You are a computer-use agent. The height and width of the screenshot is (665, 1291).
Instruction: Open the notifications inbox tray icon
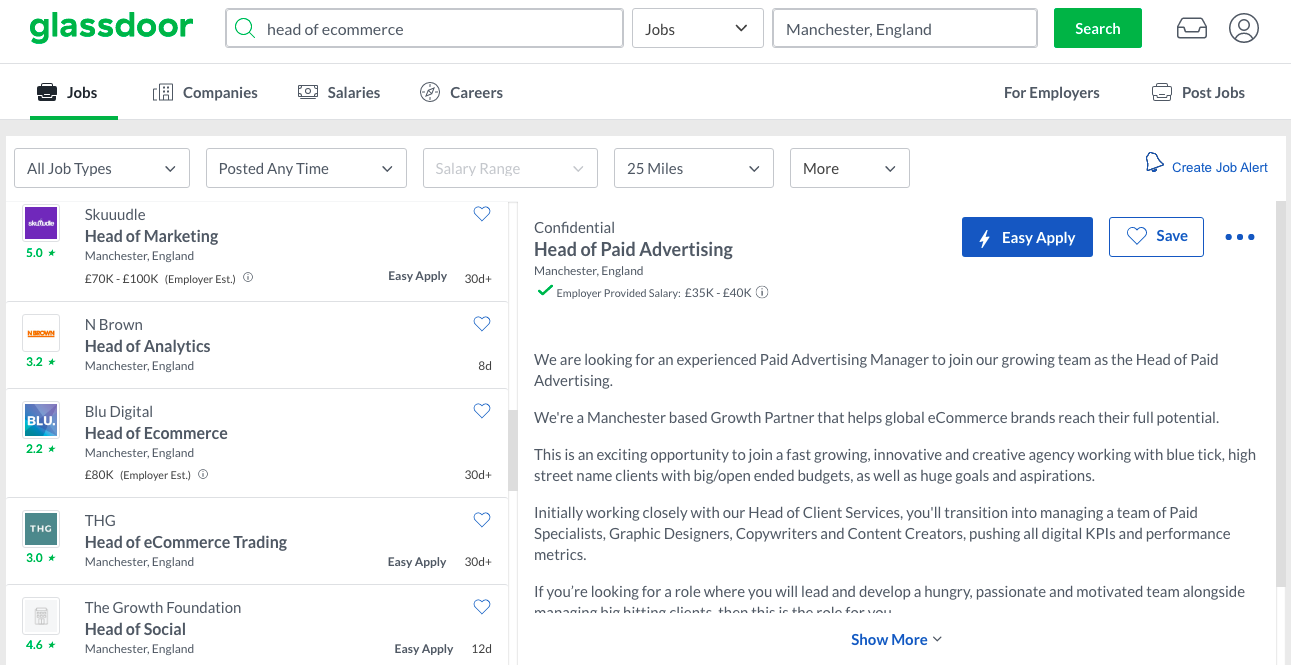tap(1192, 29)
